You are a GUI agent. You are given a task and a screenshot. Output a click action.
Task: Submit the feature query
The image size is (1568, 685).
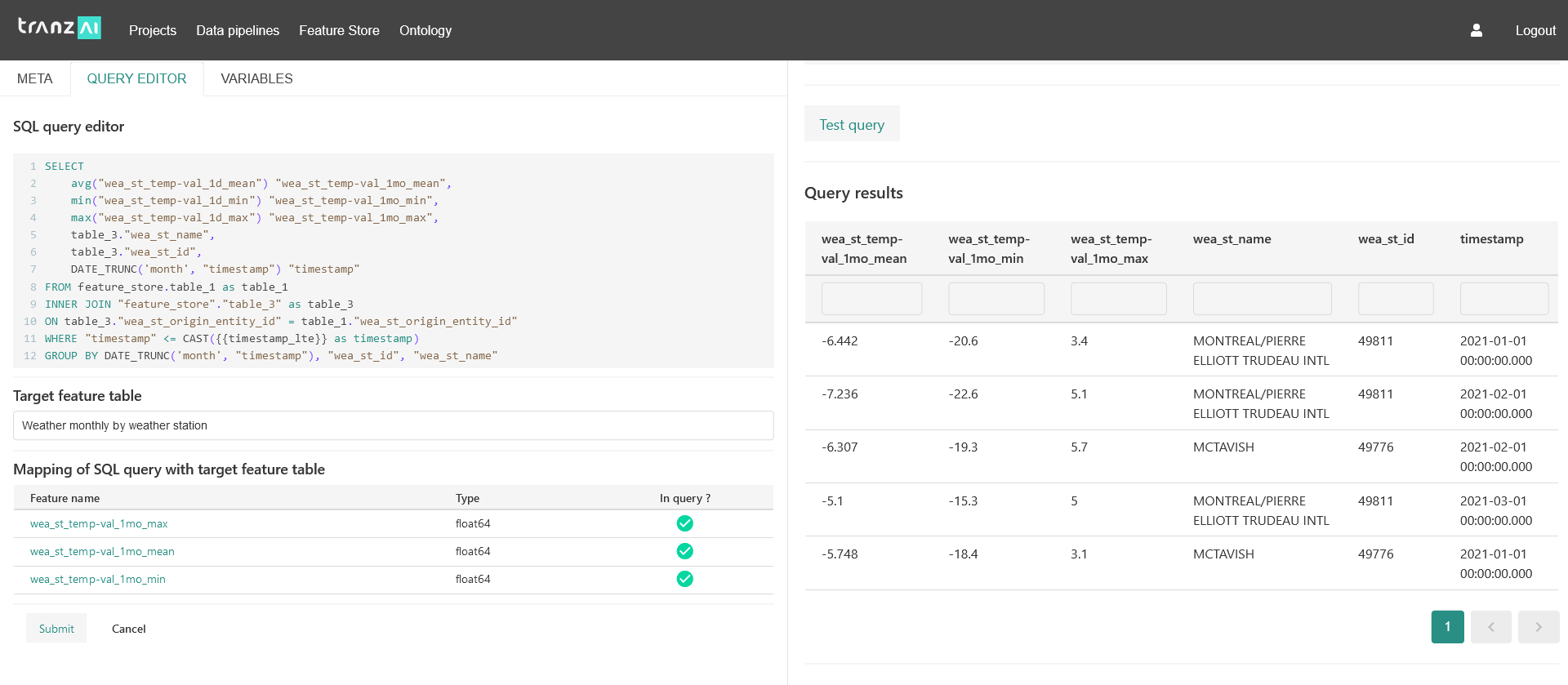[x=56, y=629]
